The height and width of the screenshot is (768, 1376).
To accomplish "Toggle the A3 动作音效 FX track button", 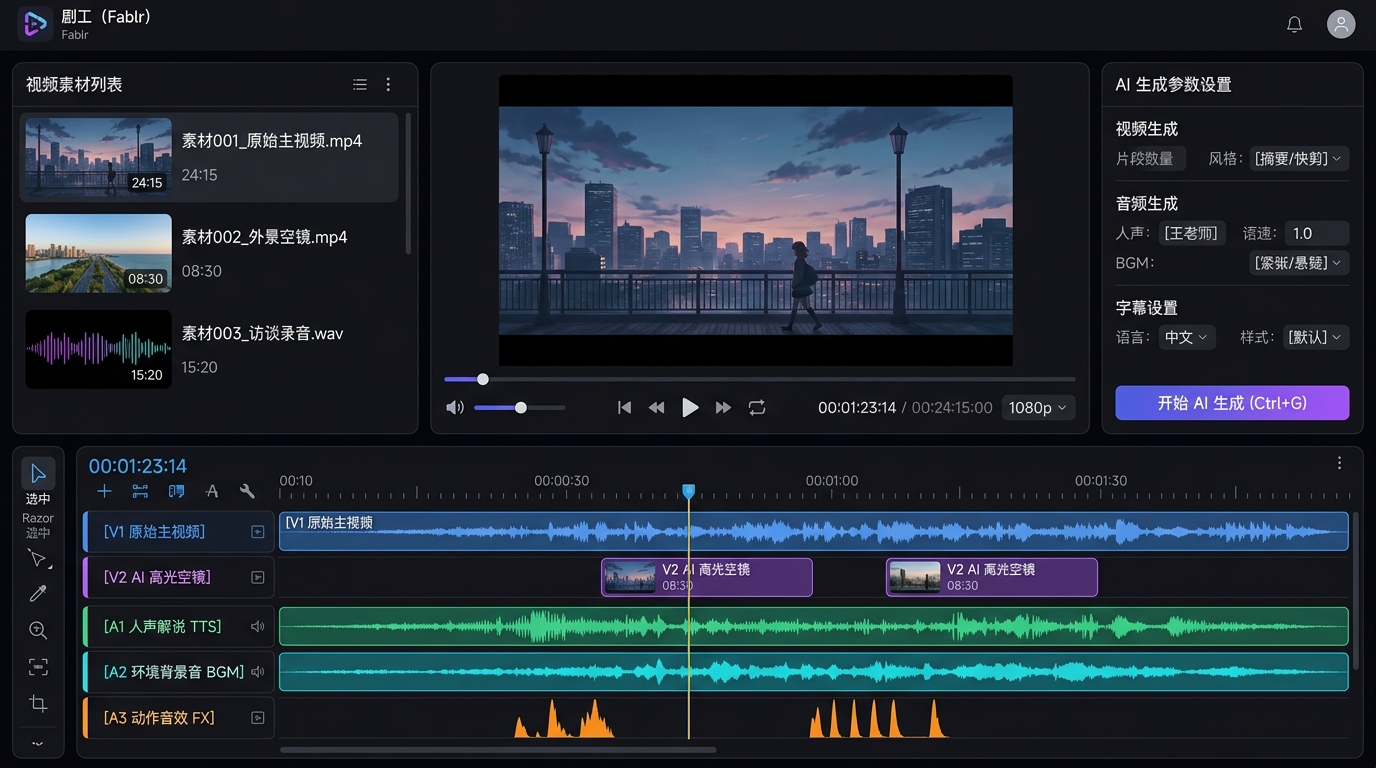I will 258,718.
